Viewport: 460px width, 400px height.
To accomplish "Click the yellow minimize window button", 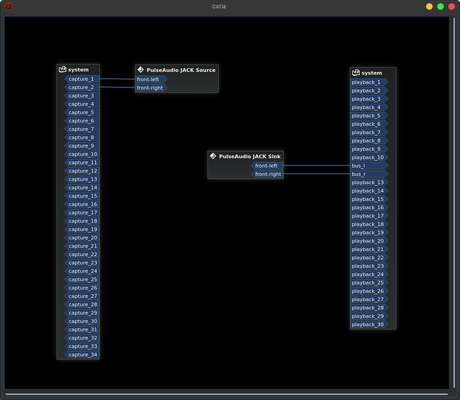I will pyautogui.click(x=429, y=7).
